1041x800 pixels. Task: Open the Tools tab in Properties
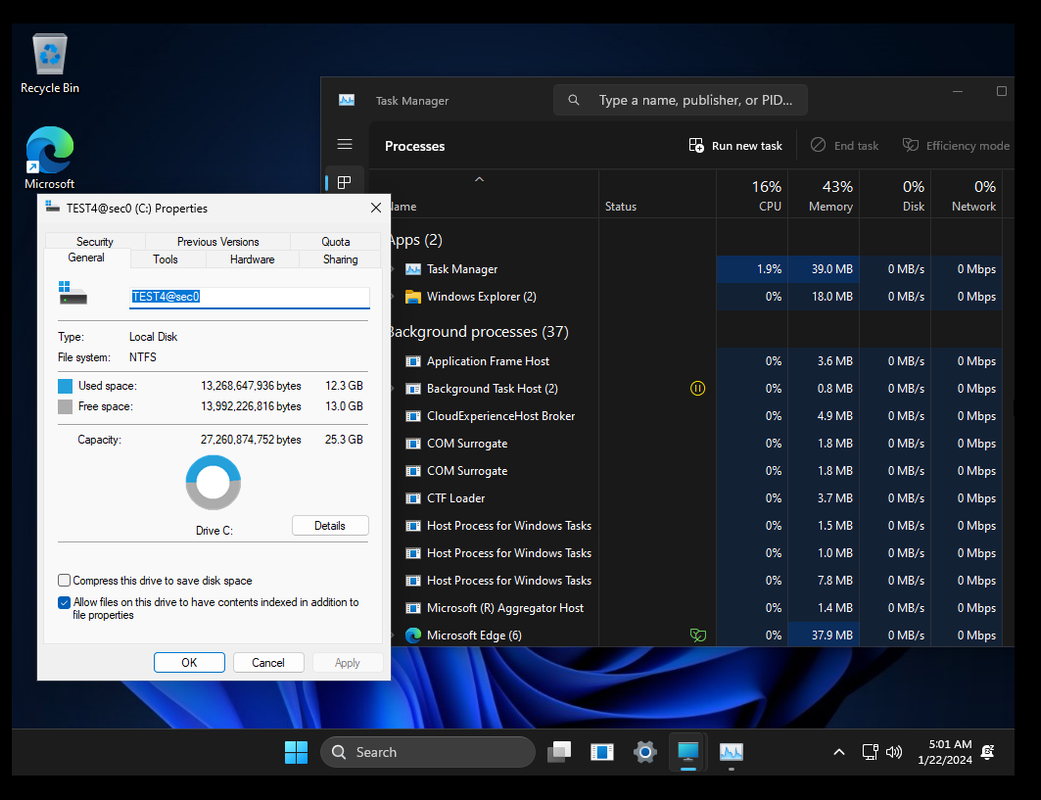[166, 259]
